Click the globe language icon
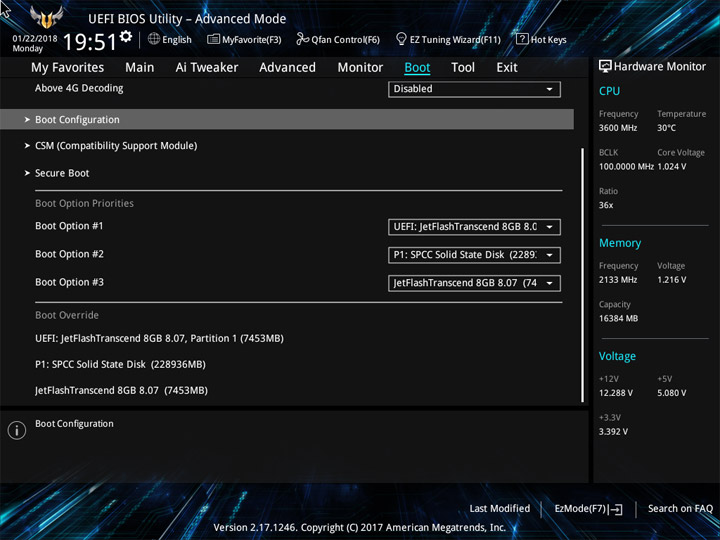The image size is (720, 540). tap(154, 39)
